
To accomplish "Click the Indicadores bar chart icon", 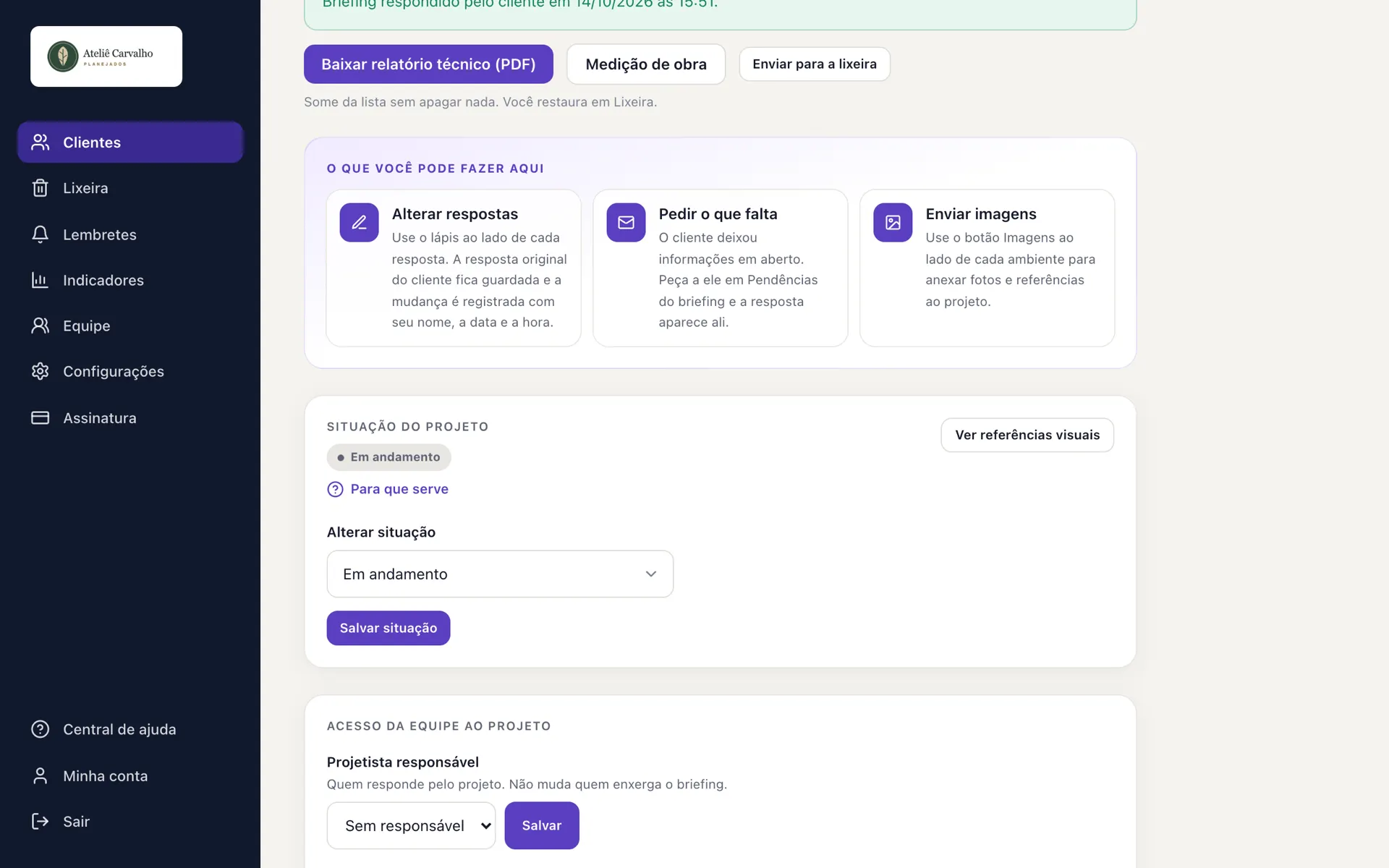I will (x=40, y=280).
